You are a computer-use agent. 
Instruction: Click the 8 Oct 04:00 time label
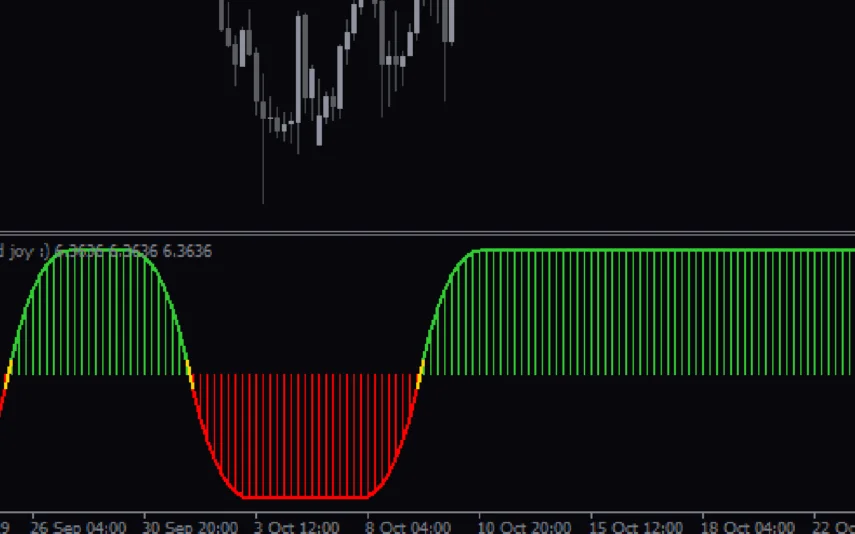click(x=408, y=527)
